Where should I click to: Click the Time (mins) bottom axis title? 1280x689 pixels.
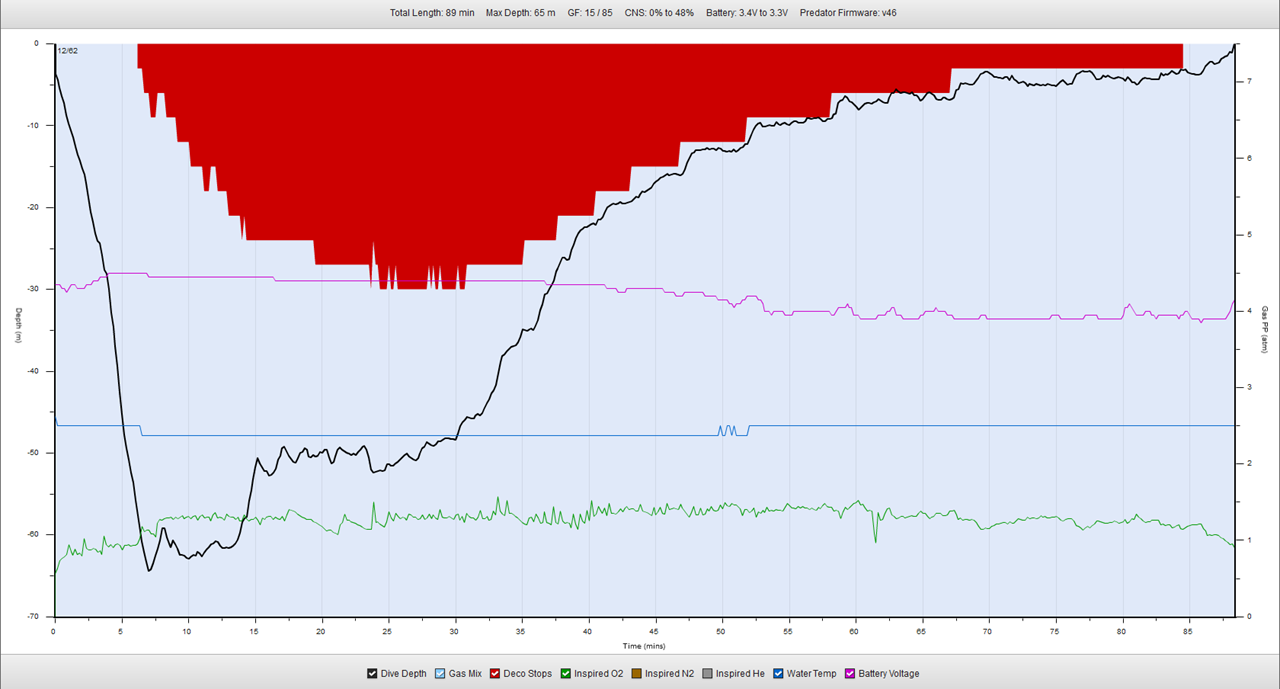[643, 647]
